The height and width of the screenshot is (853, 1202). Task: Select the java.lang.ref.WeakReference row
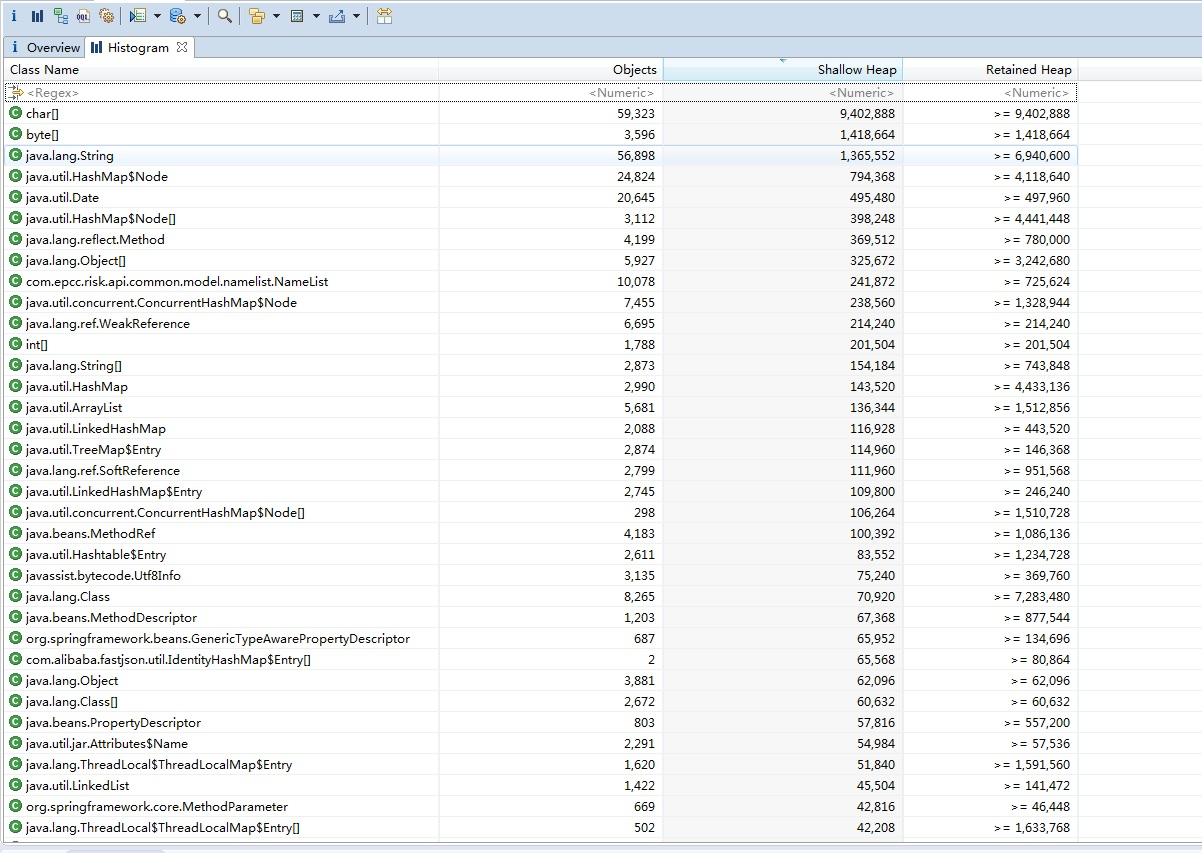pyautogui.click(x=540, y=323)
